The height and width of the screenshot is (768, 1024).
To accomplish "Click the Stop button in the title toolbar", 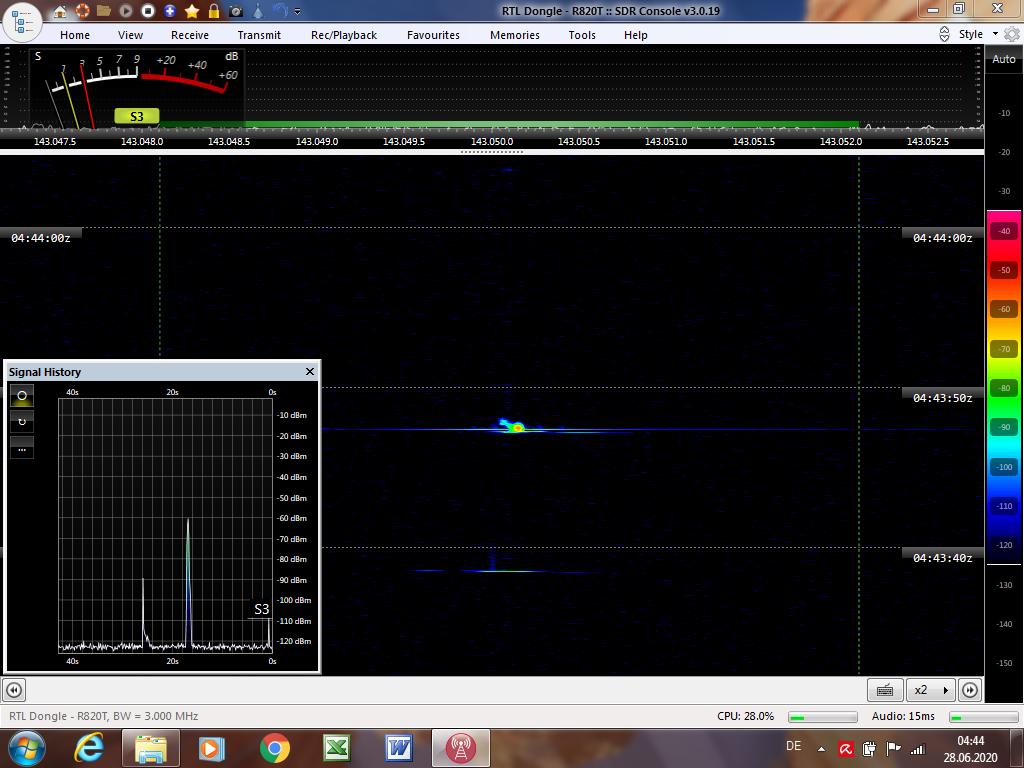I will coord(148,11).
